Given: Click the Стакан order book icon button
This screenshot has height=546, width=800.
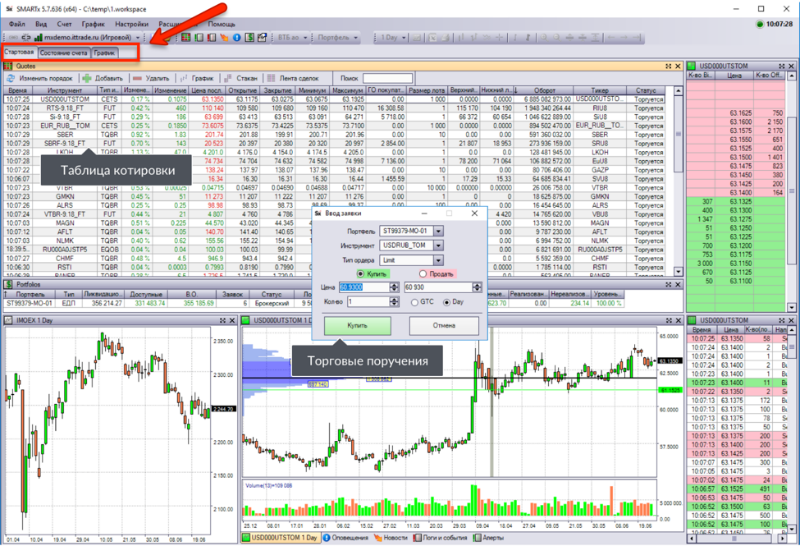Looking at the screenshot, I should (227, 78).
